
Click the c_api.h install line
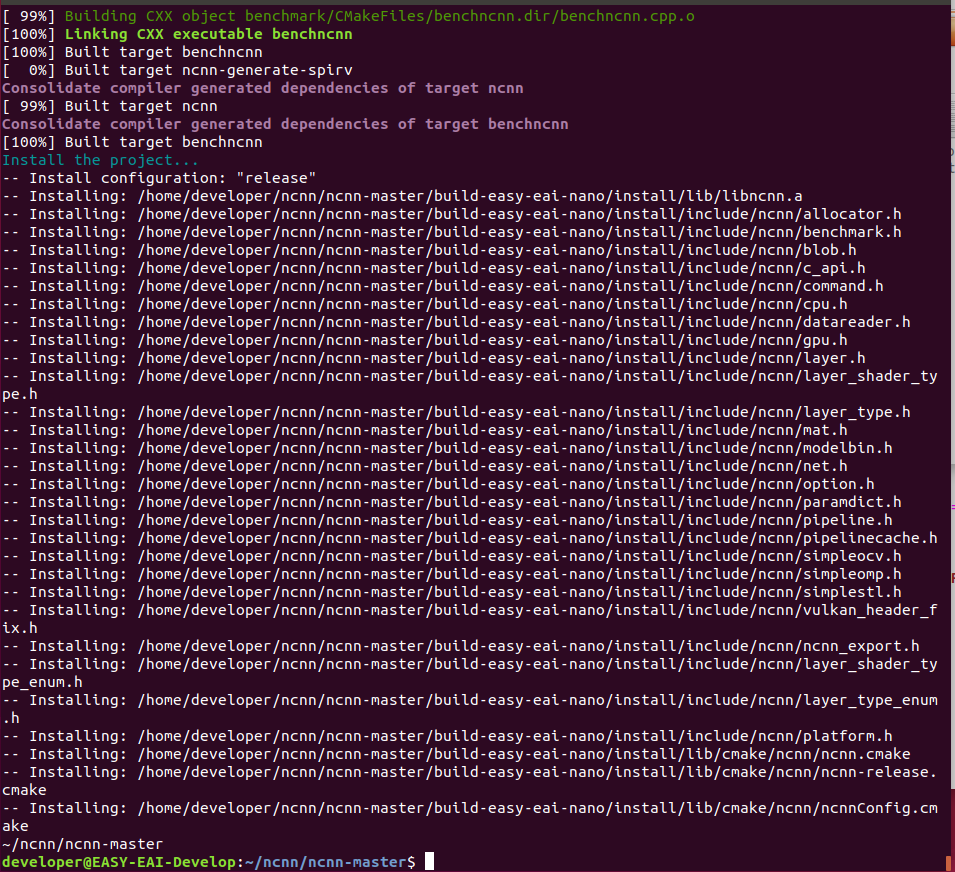tap(434, 268)
